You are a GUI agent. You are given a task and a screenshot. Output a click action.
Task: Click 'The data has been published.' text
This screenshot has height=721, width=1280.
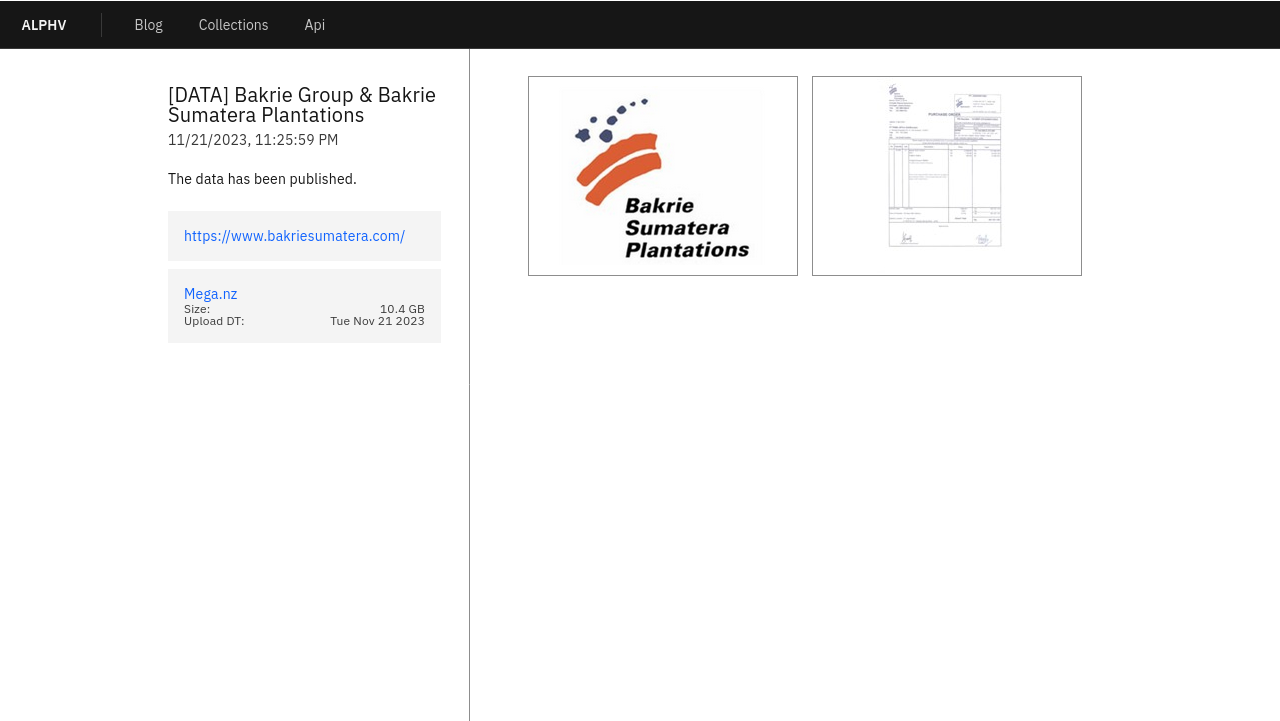pyautogui.click(x=262, y=179)
